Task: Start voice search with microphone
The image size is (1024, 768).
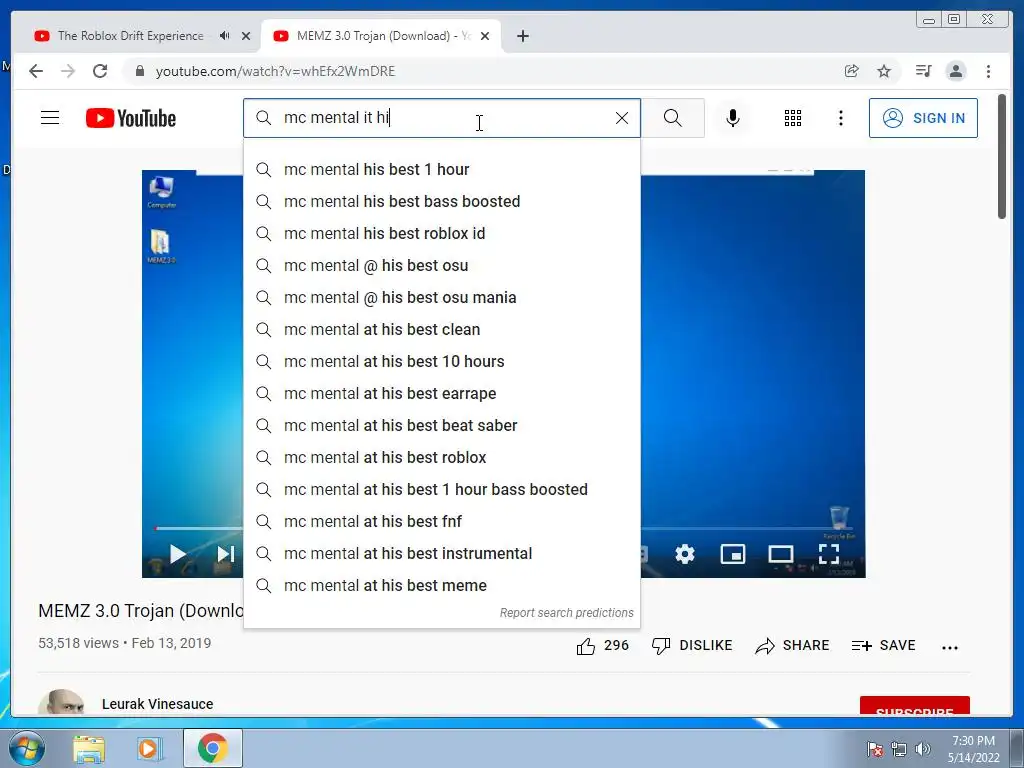Action: click(x=733, y=118)
